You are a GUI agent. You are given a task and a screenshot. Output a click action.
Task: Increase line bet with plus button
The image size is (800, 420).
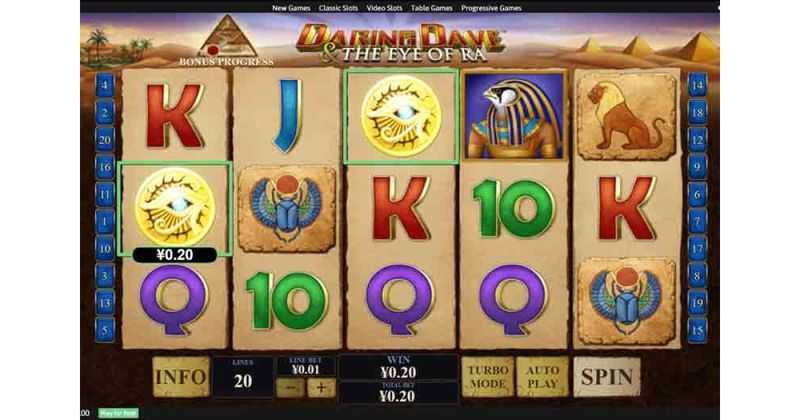pyautogui.click(x=321, y=388)
